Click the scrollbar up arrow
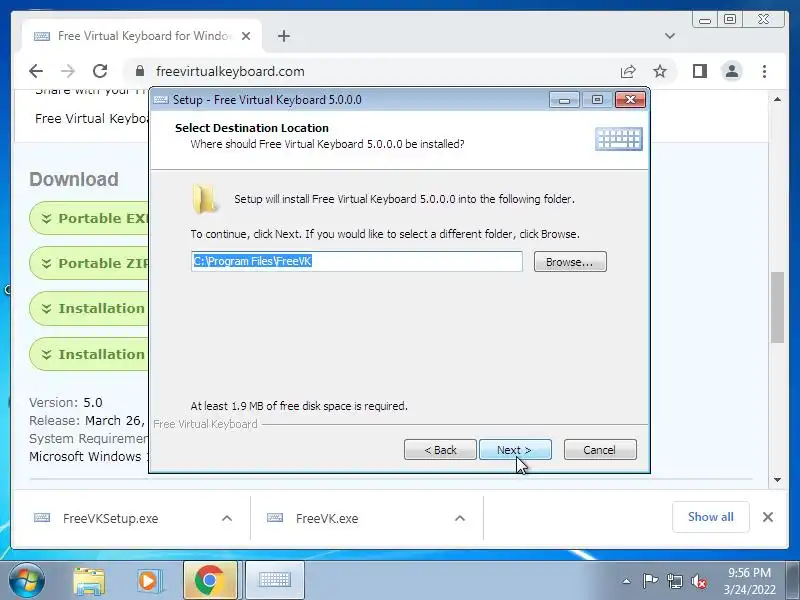This screenshot has height=600, width=800. coord(777,99)
